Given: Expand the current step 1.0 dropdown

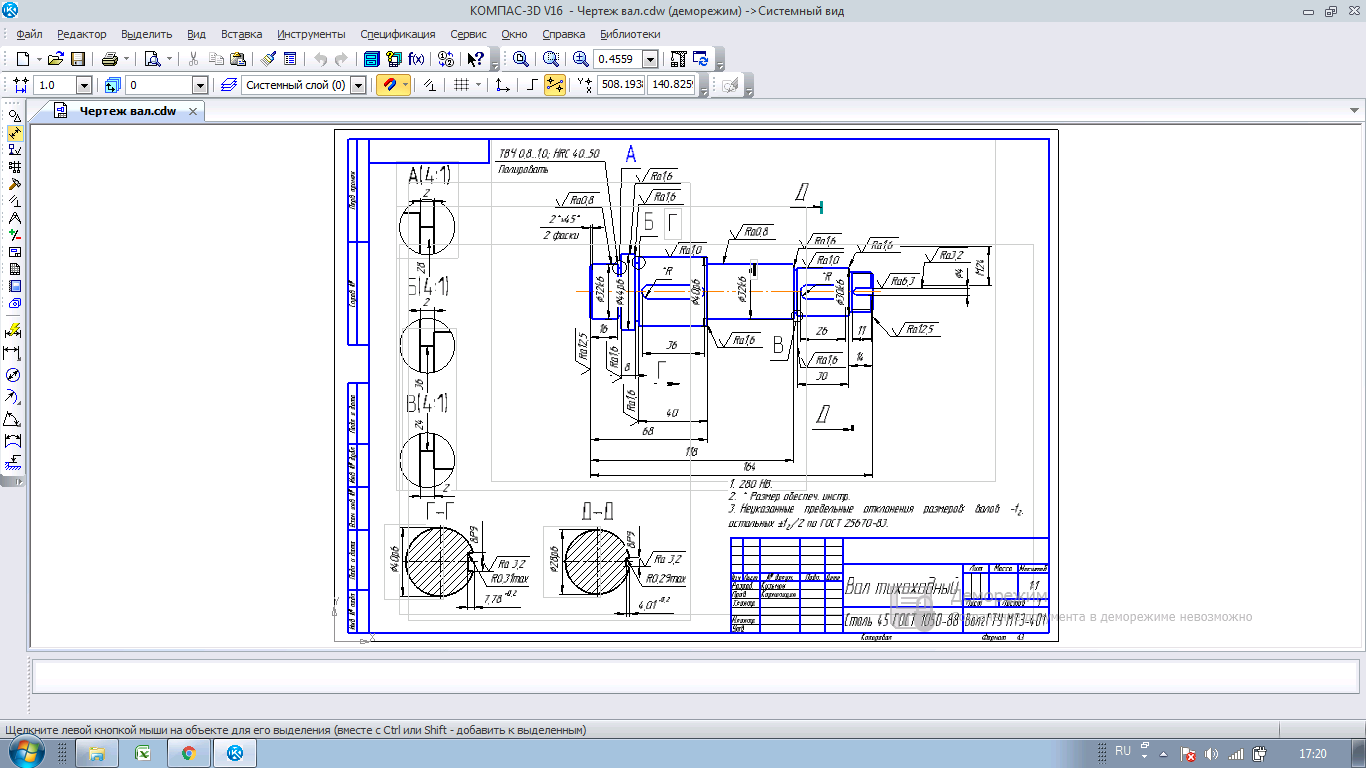Looking at the screenshot, I should 83,85.
